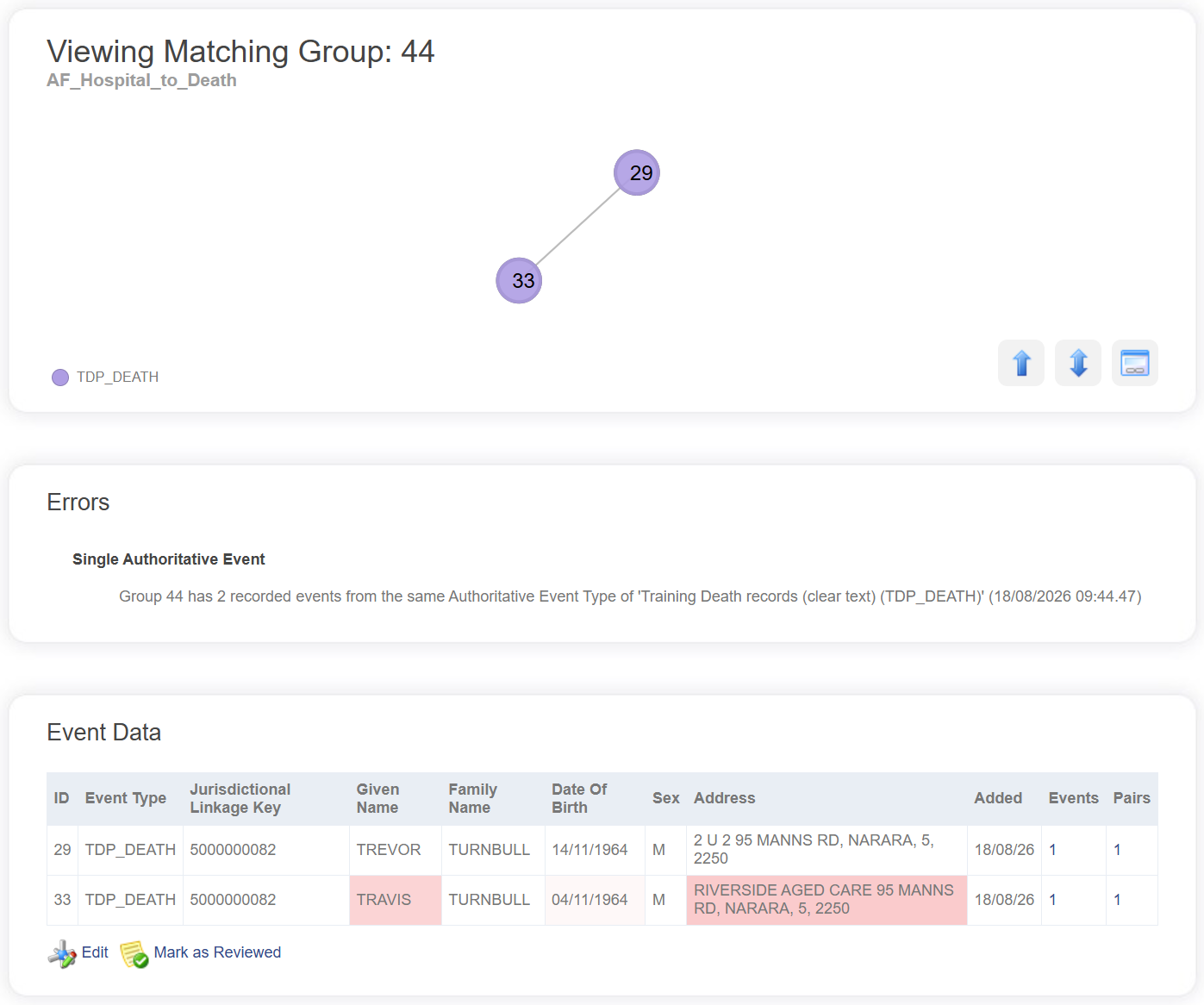Click the up-down double arrow icon
Image resolution: width=1204 pixels, height=1005 pixels.
pos(1078,363)
